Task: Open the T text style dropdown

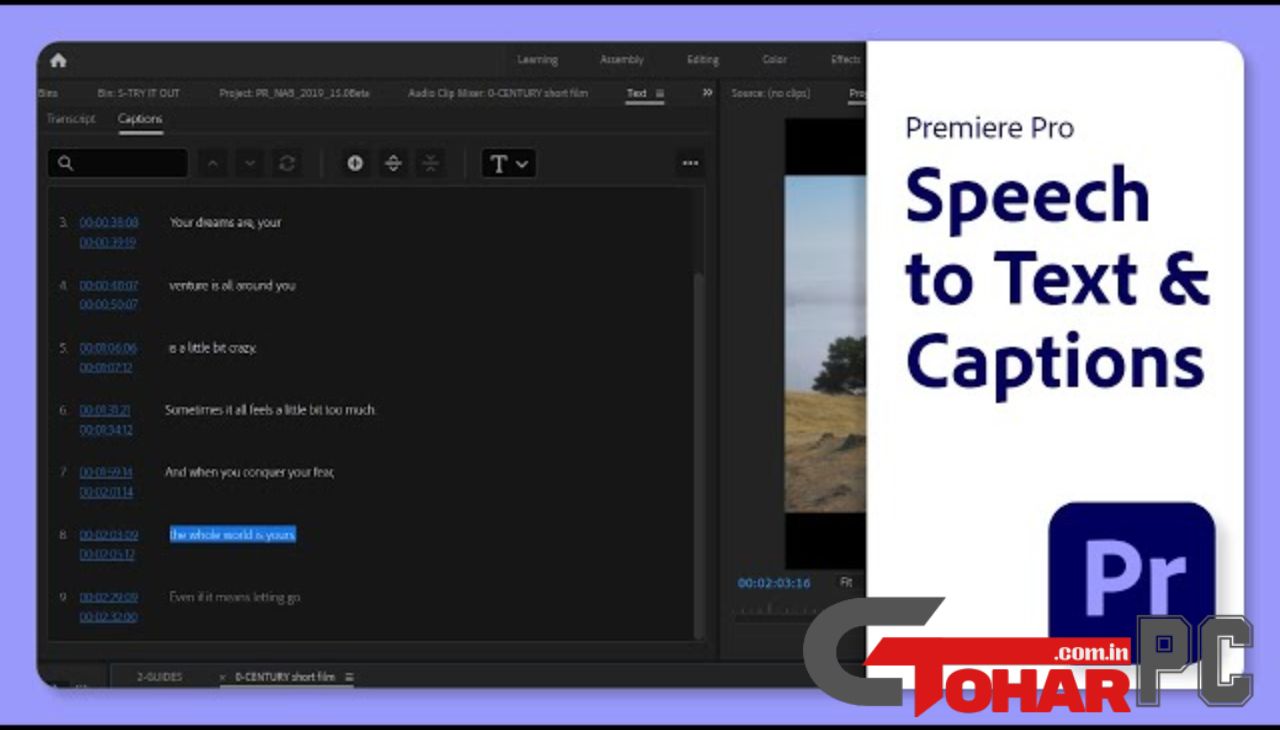Action: point(509,164)
